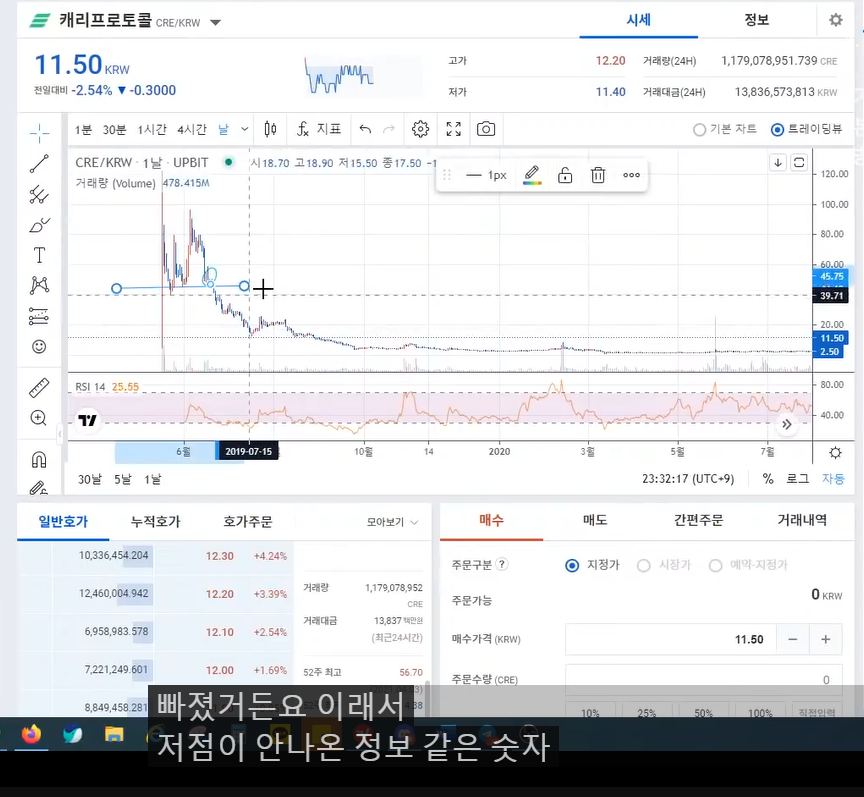Select the trend line drawing tool
The height and width of the screenshot is (797, 864).
(39, 164)
